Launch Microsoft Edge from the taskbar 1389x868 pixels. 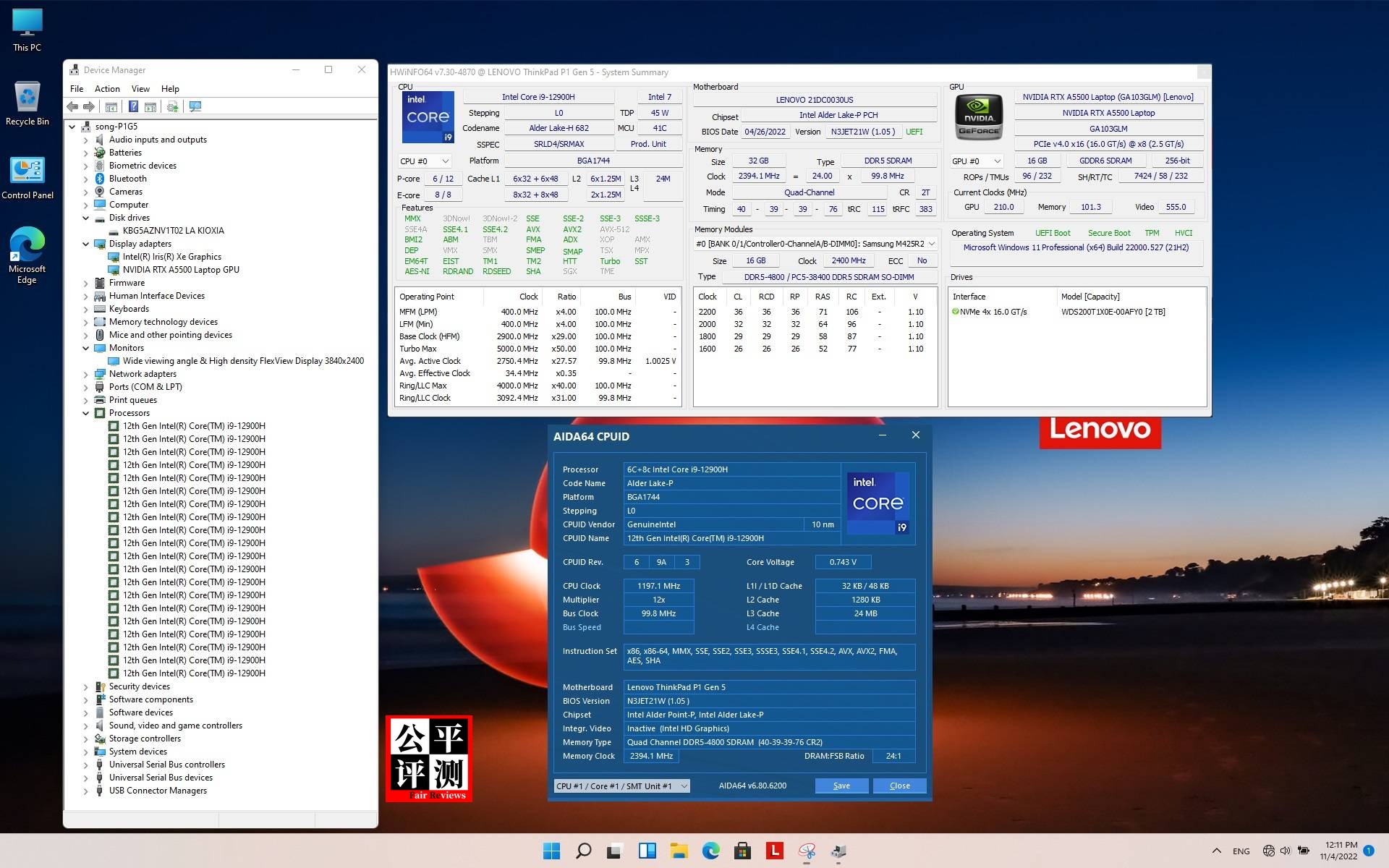712,851
